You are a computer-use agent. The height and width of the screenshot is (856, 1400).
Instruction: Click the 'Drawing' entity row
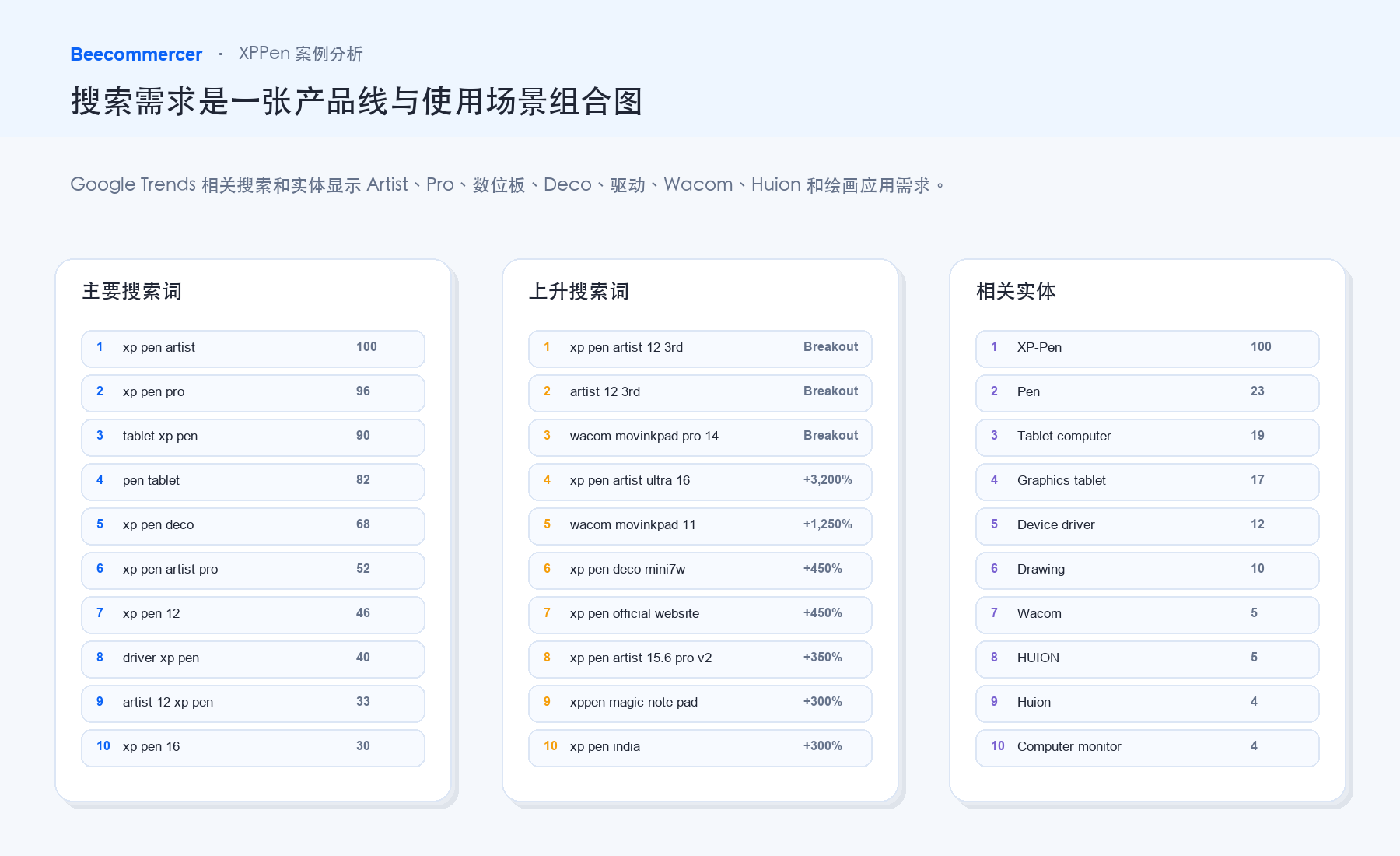click(1147, 570)
